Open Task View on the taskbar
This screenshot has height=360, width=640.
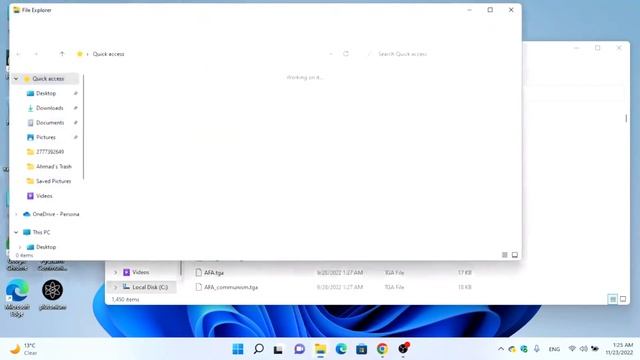pos(278,349)
